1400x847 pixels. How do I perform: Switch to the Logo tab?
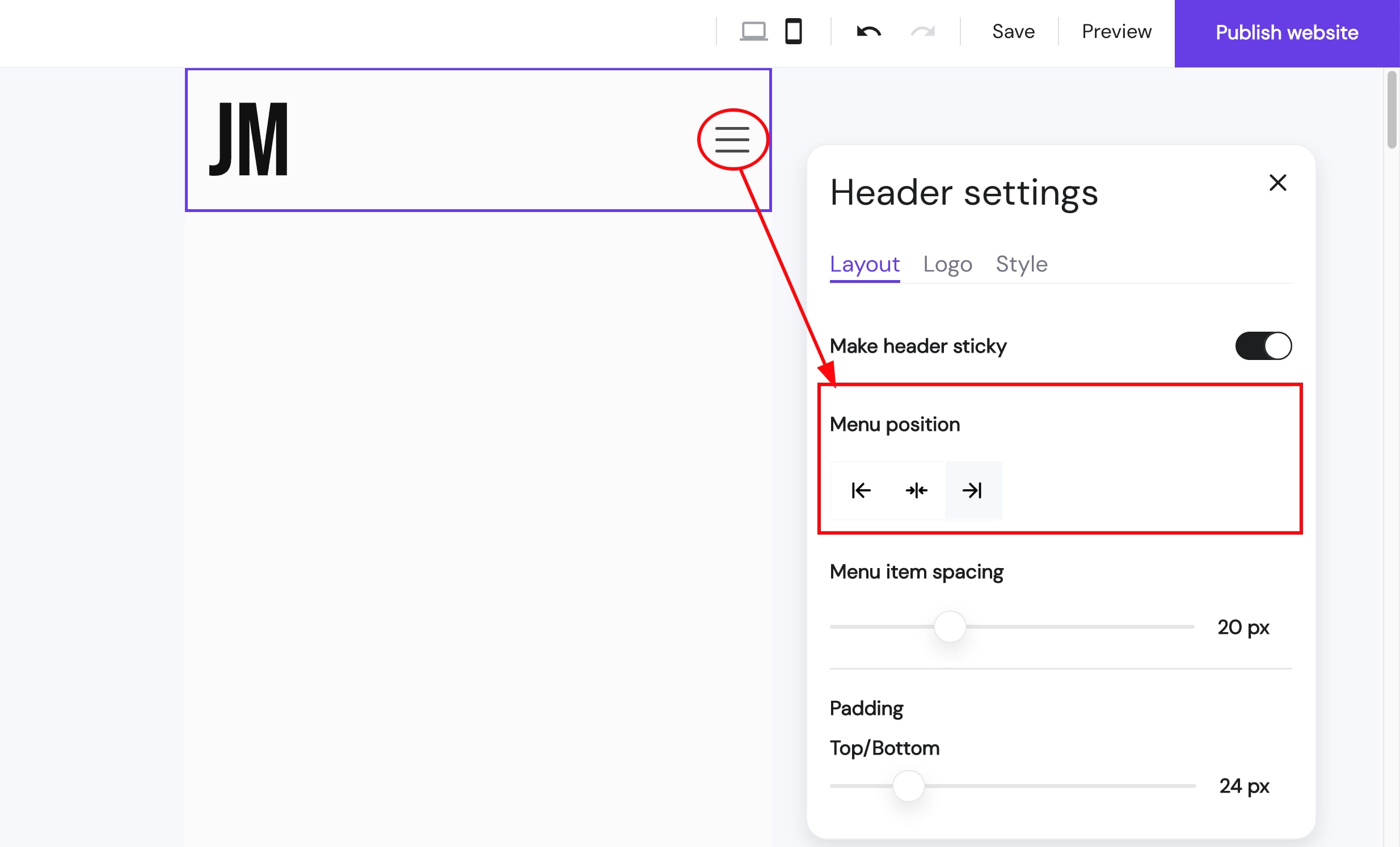pyautogui.click(x=947, y=264)
